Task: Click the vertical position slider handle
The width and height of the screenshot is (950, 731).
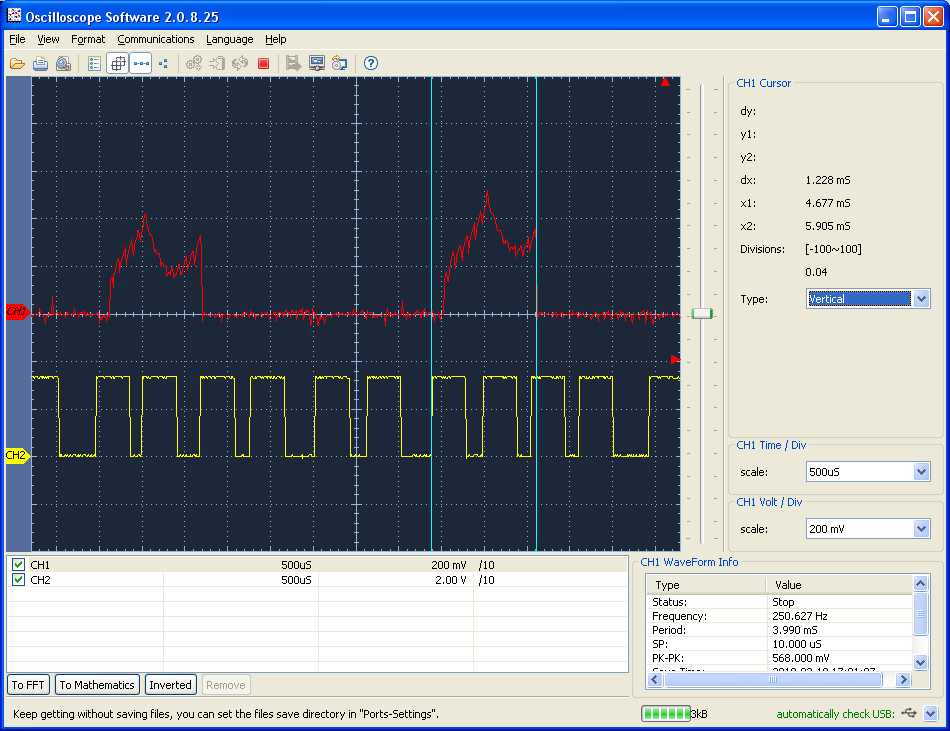Action: coord(703,314)
